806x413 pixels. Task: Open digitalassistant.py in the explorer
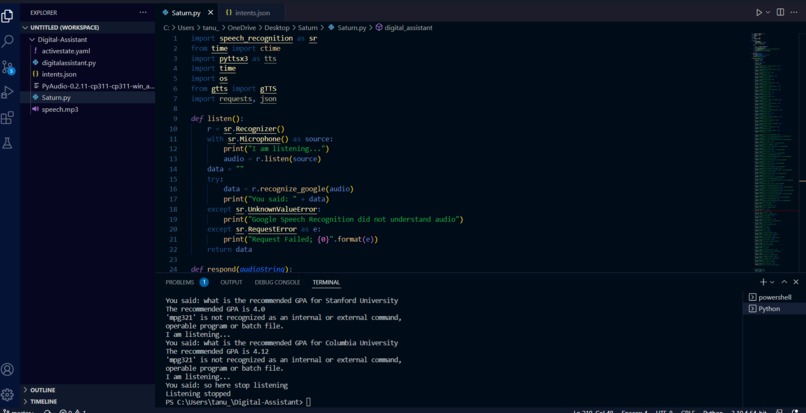click(x=87, y=63)
